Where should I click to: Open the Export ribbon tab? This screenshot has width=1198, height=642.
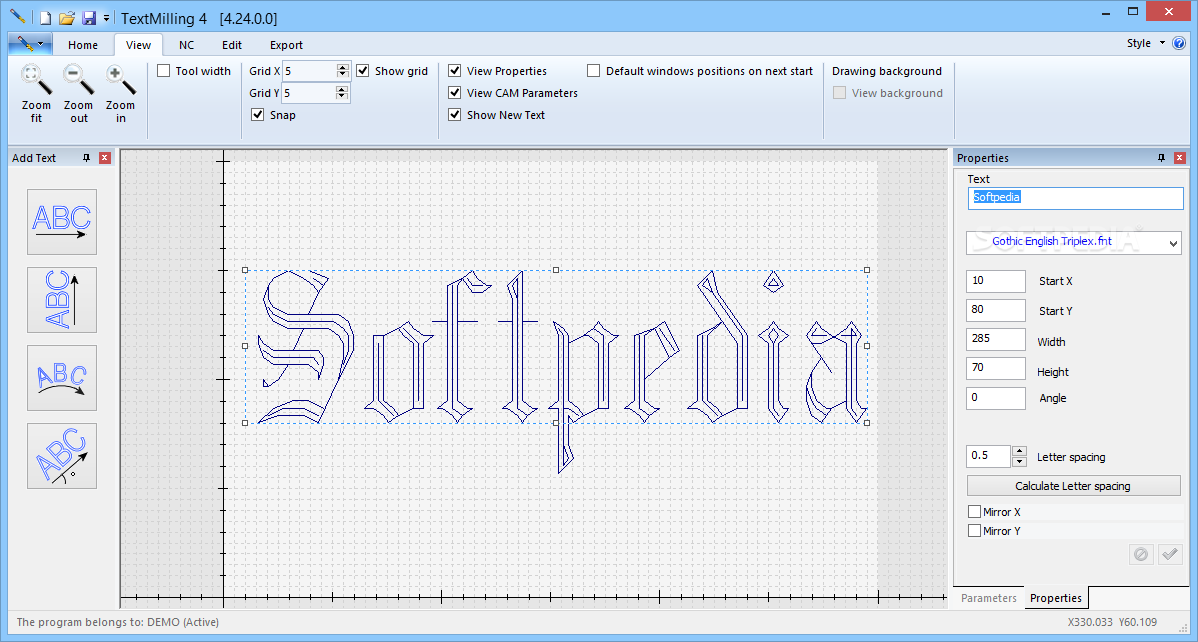287,45
